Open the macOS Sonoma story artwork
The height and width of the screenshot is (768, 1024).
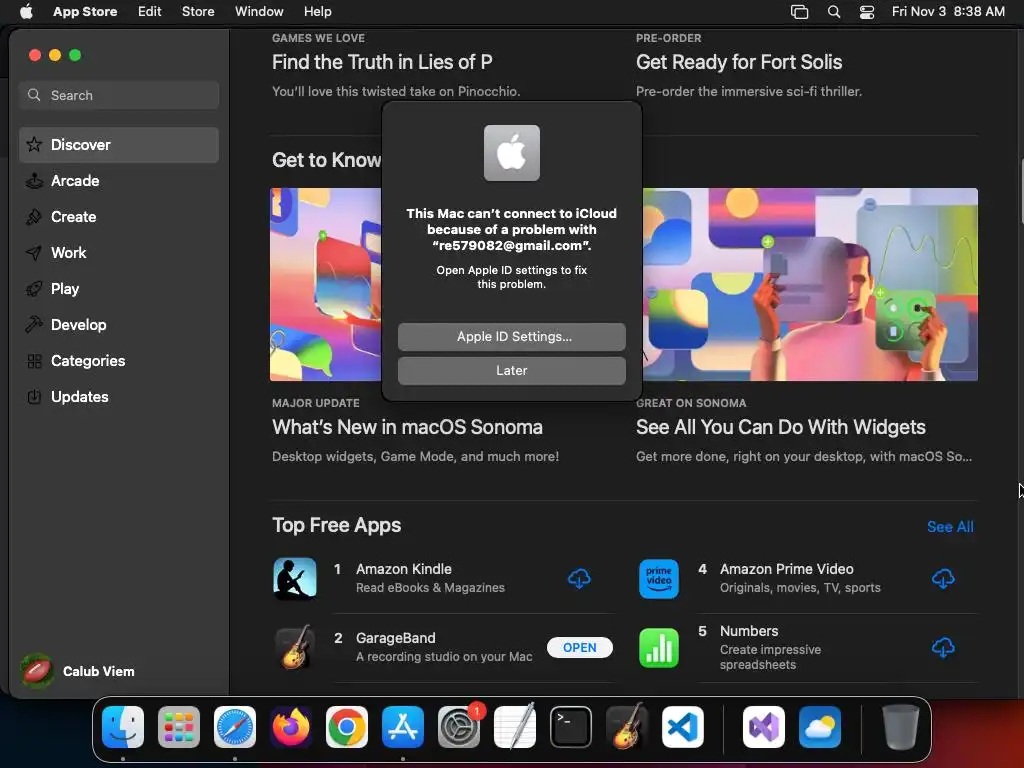tap(325, 285)
